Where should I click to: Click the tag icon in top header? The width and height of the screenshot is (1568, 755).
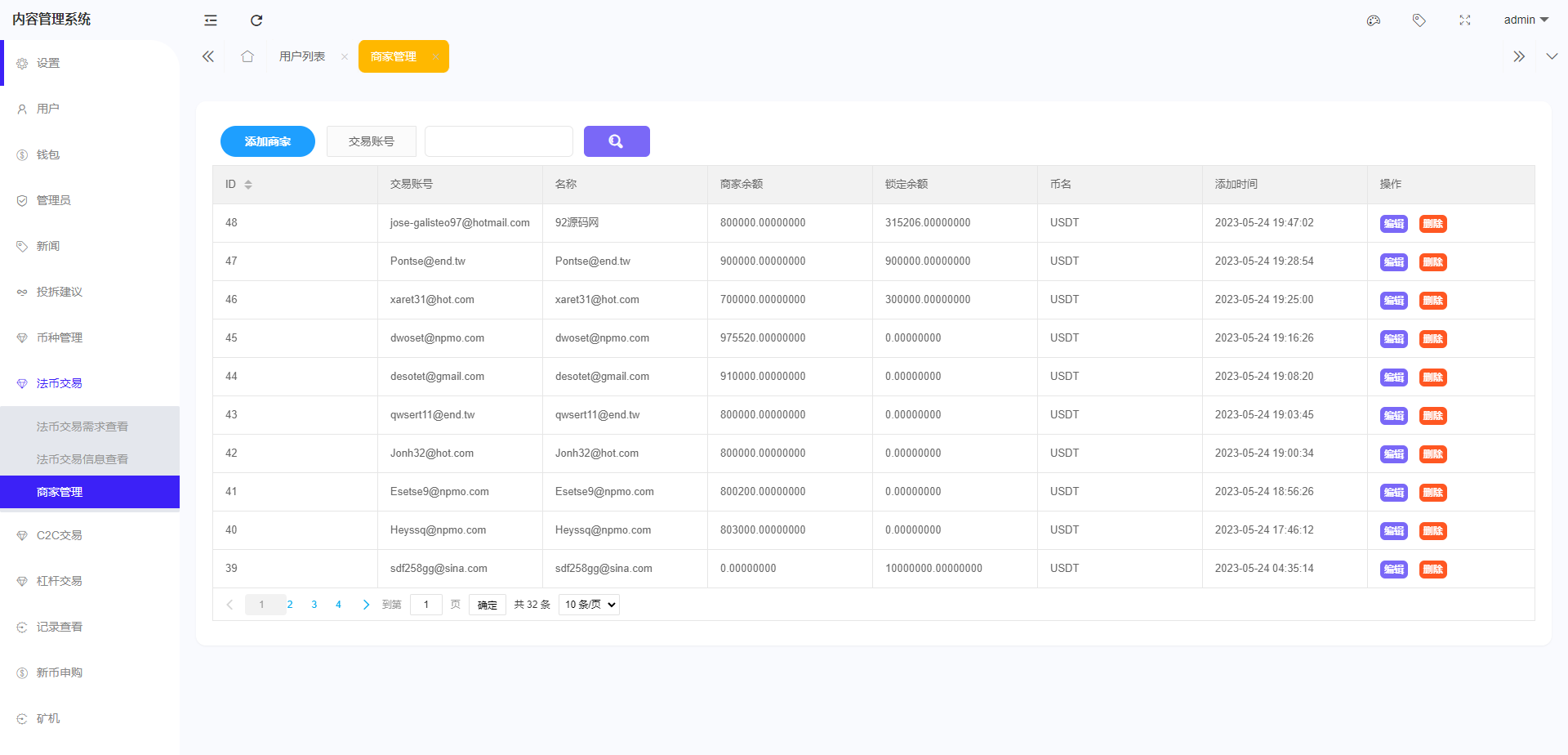pos(1419,20)
